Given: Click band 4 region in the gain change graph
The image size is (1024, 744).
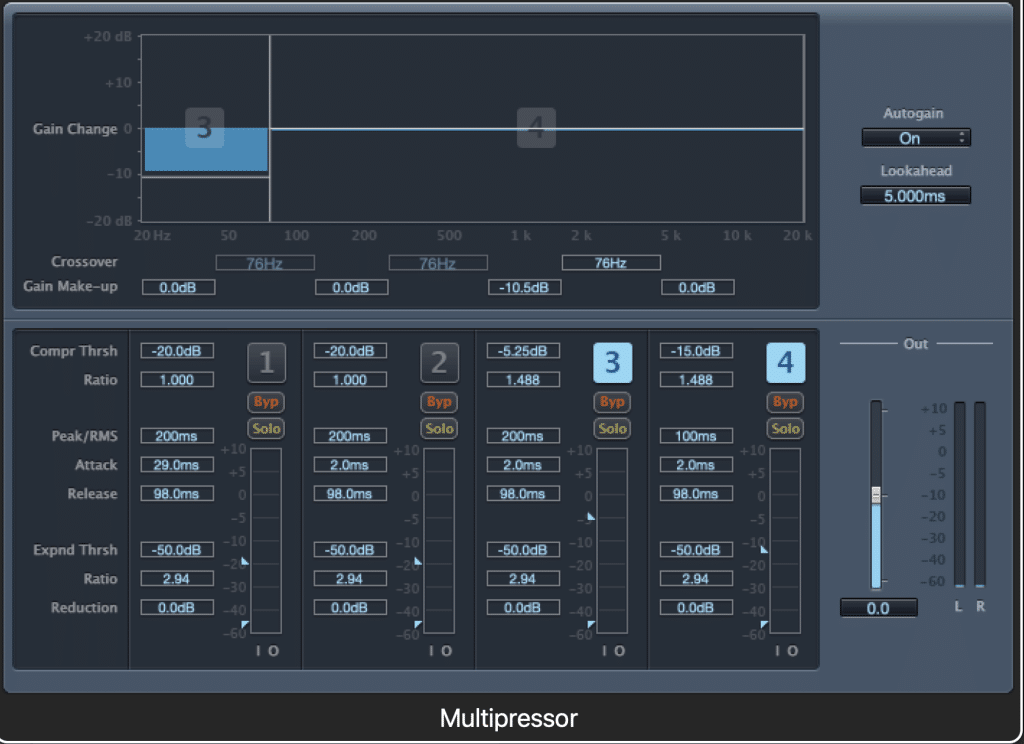Looking at the screenshot, I should (535, 128).
